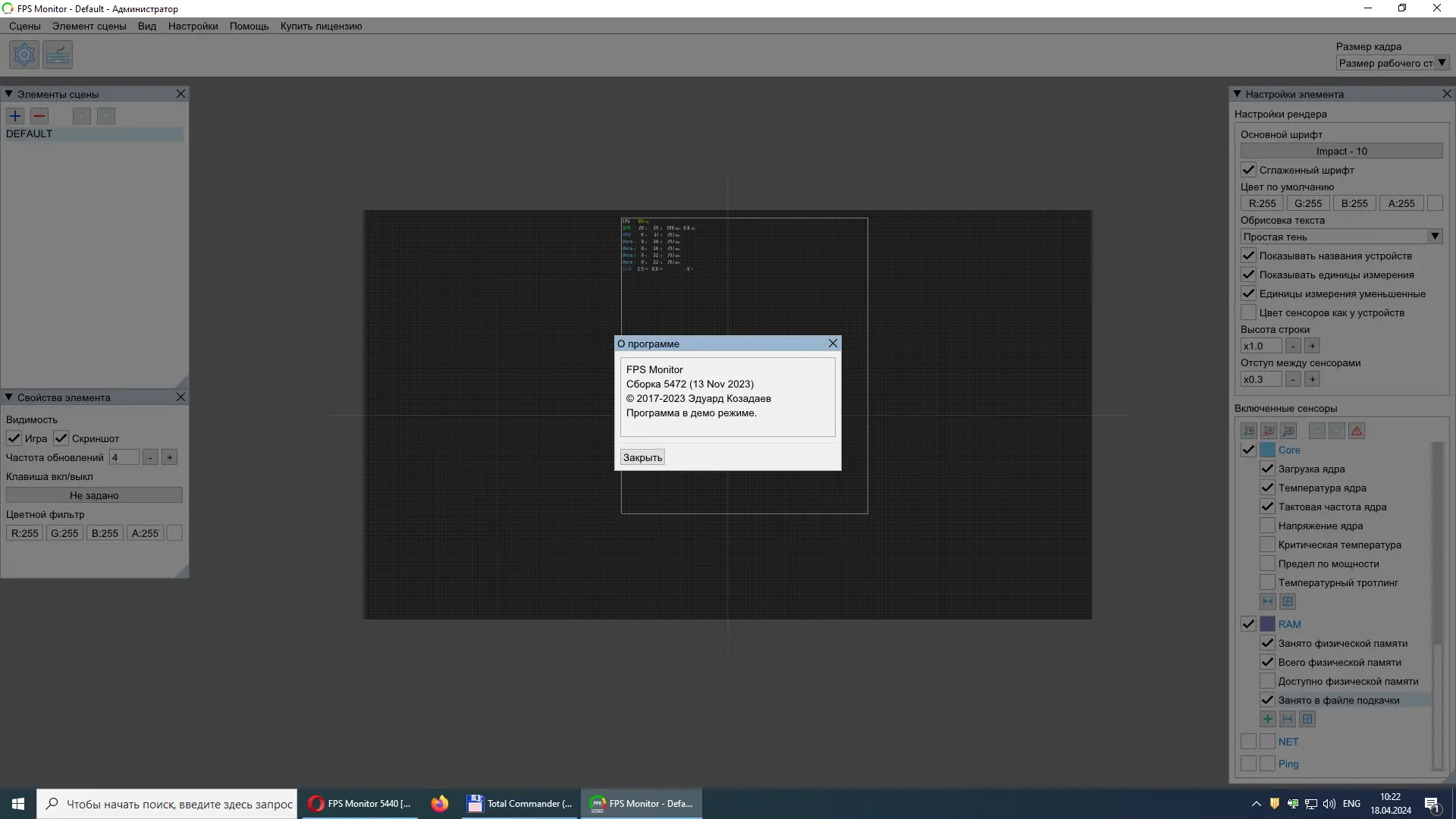Click the Закрыть button in dialog
Screen dimensions: 1456x819
tap(642, 457)
